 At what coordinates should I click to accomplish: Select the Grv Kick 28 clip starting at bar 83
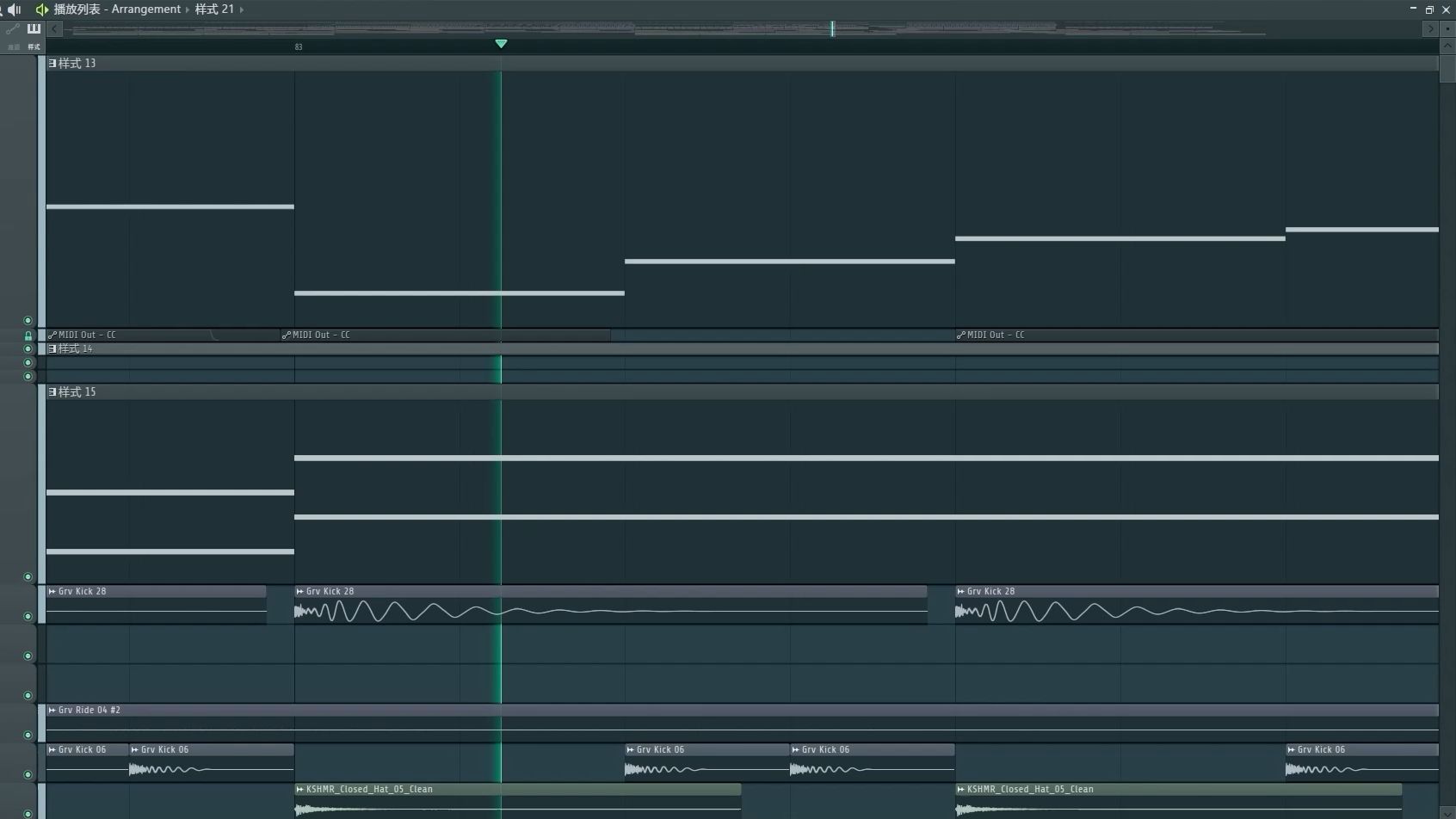point(611,605)
